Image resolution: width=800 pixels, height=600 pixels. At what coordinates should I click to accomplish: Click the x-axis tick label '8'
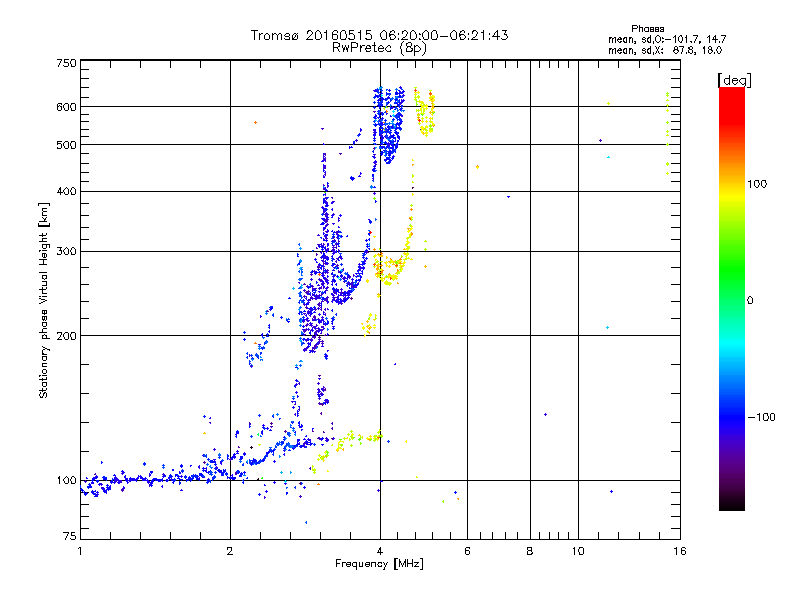coord(530,551)
